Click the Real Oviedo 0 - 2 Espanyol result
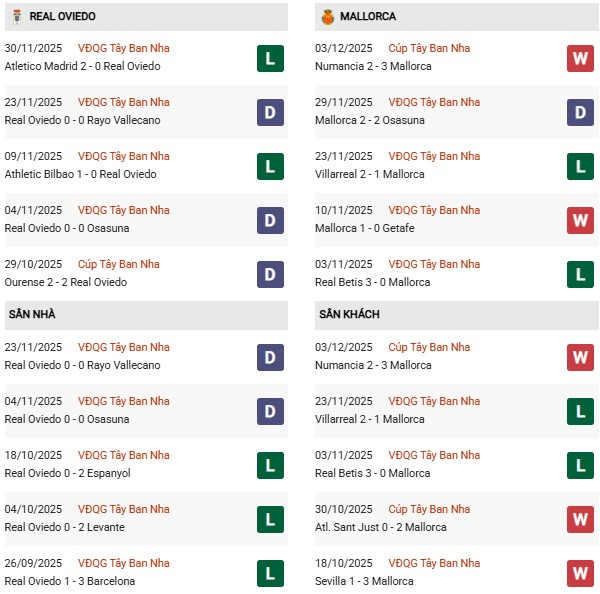Viewport: 600px width, 594px height. (x=68, y=473)
